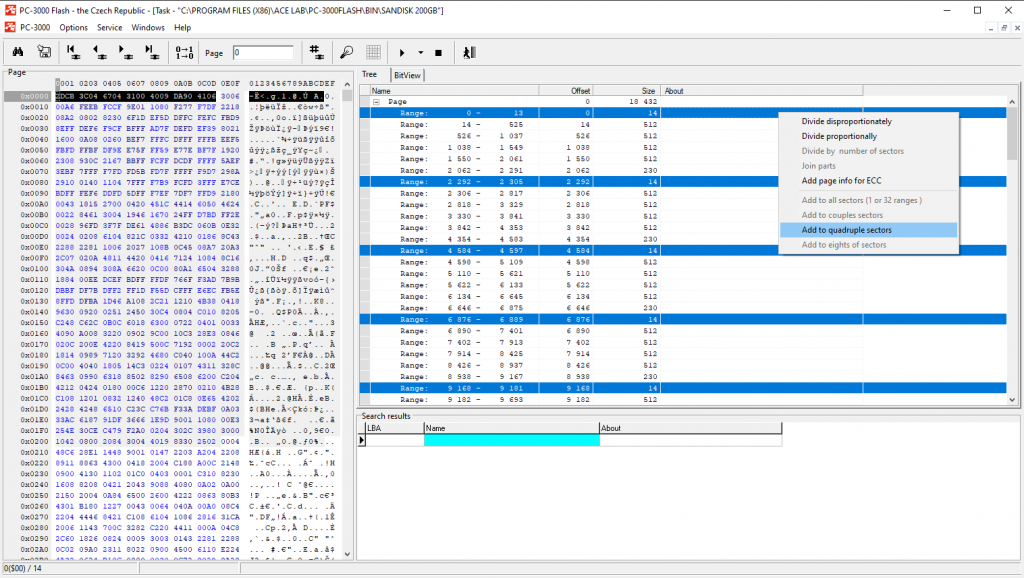
Task: Click the exit running-man icon
Action: coord(471,52)
